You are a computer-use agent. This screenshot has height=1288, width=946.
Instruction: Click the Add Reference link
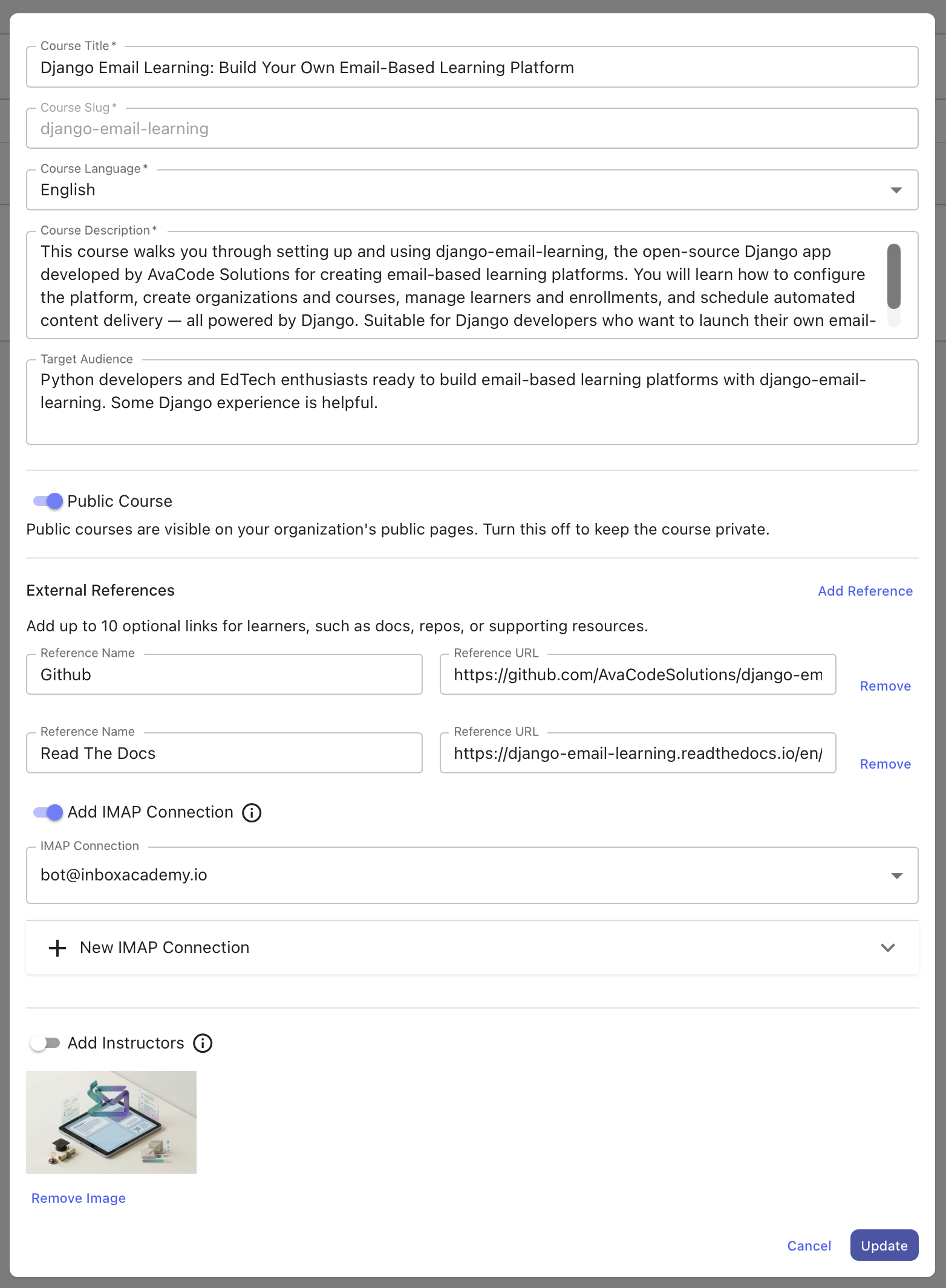click(865, 591)
